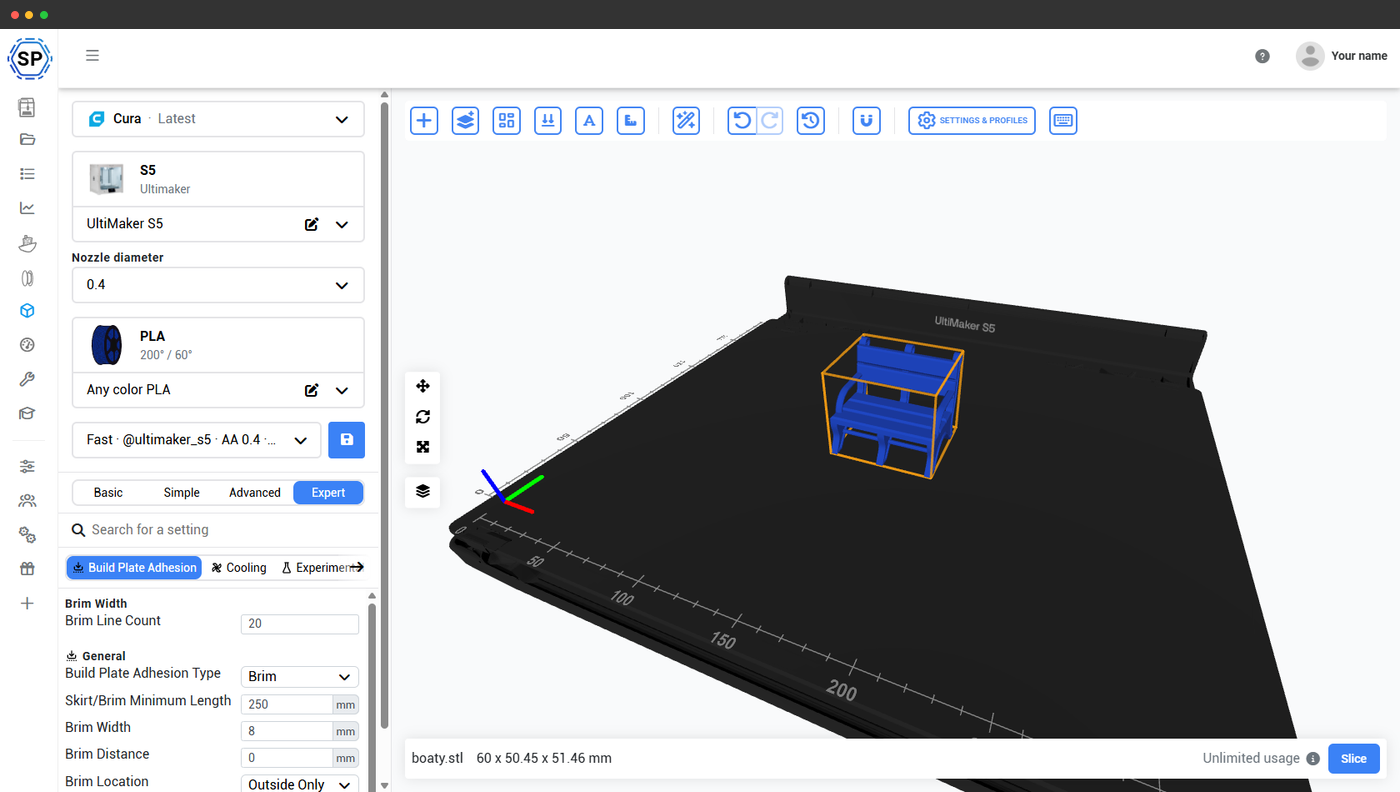Open the layer view stack icon
Screen dimensions: 1400x792
pyautogui.click(x=423, y=491)
